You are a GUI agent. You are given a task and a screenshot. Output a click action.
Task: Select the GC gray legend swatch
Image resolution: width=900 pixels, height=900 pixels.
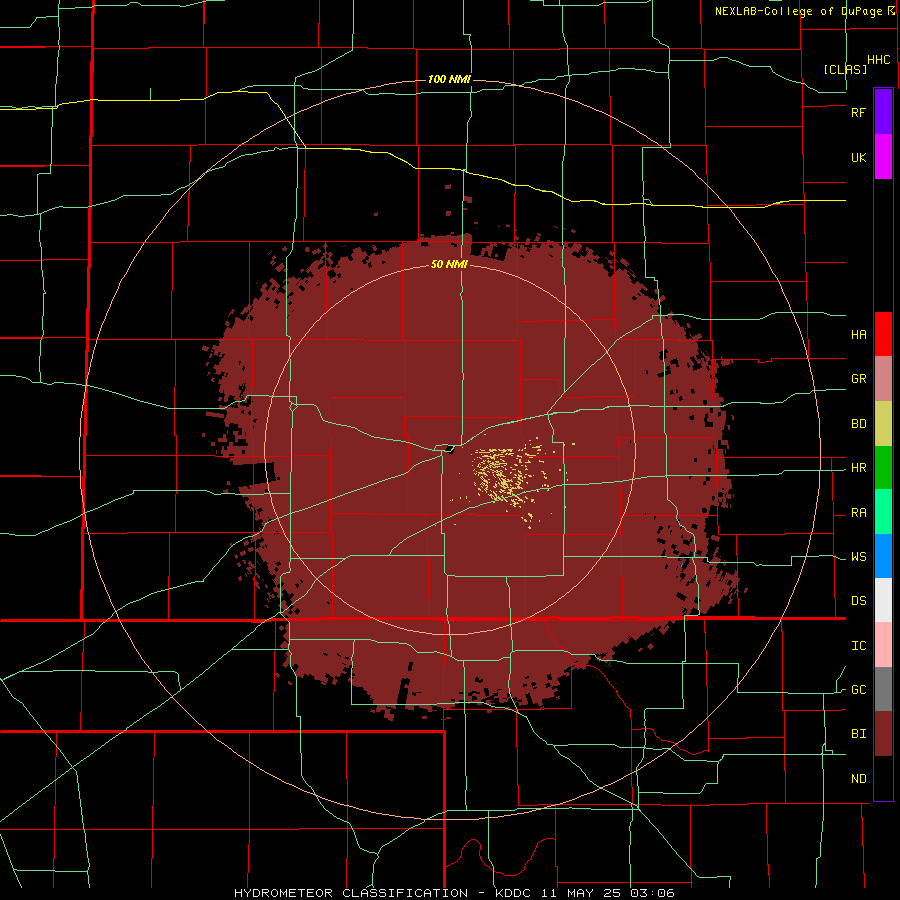click(883, 689)
